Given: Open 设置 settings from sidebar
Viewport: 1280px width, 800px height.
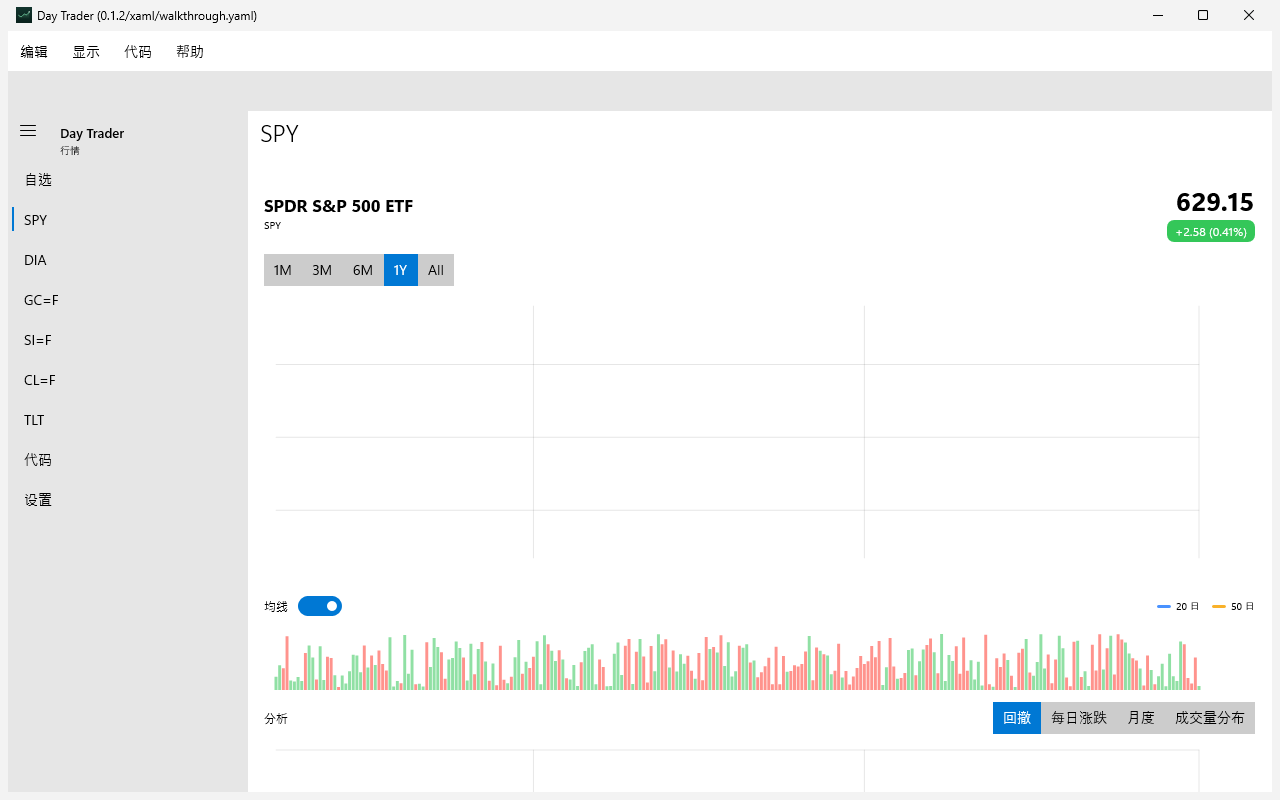Looking at the screenshot, I should pyautogui.click(x=128, y=500).
